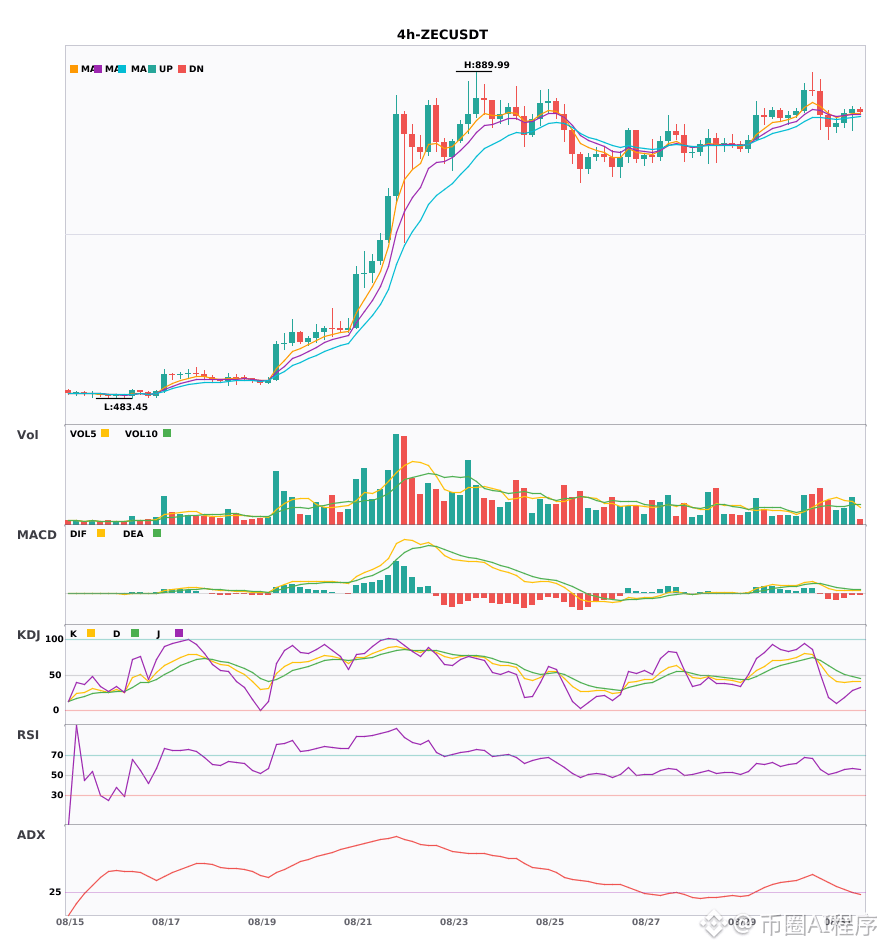The image size is (885, 950).
Task: Click the KDJ axis value 0
Action: click(56, 710)
